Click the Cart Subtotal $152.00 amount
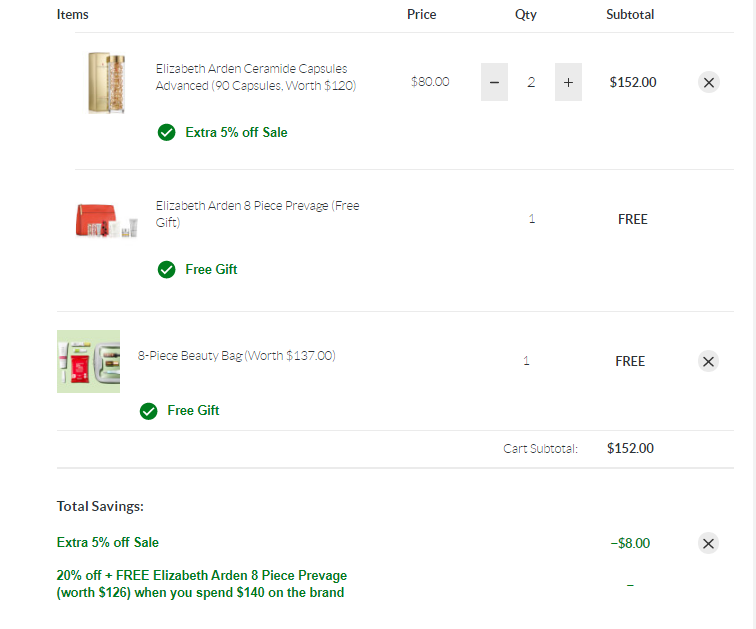This screenshot has height=629, width=756. coord(630,448)
